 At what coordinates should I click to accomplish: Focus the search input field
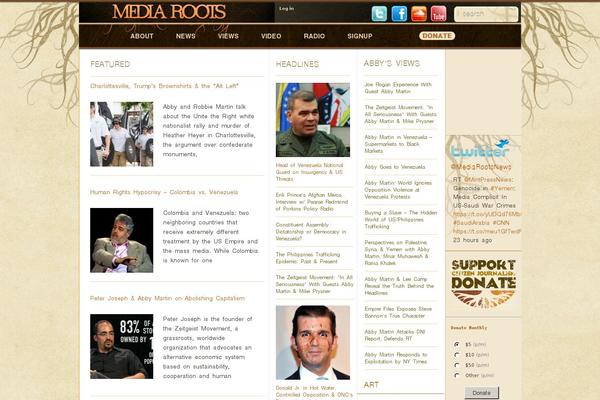(x=486, y=14)
